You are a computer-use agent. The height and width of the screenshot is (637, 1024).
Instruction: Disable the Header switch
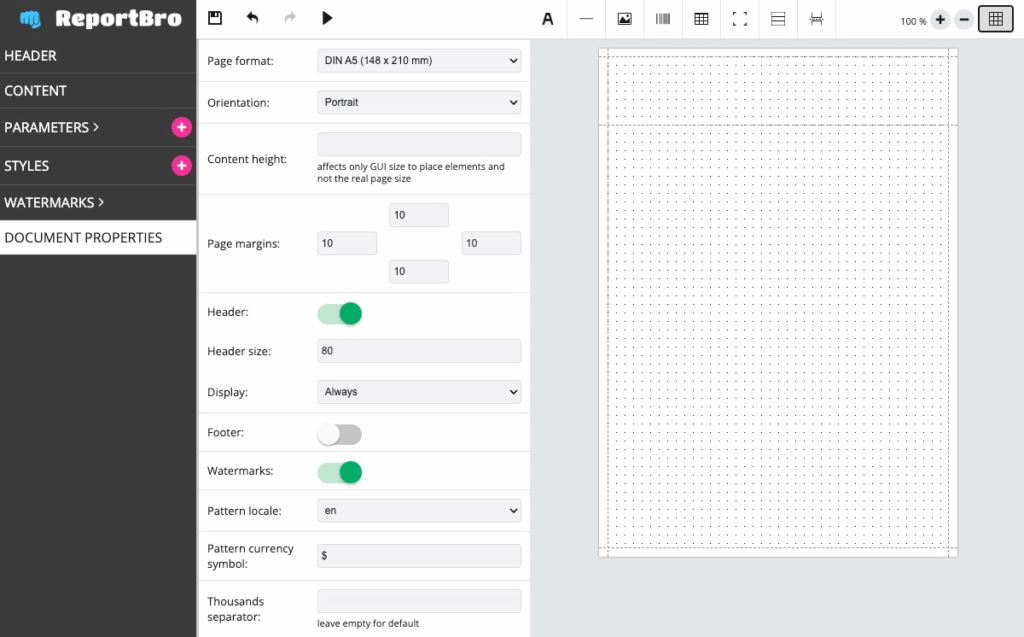(x=339, y=313)
